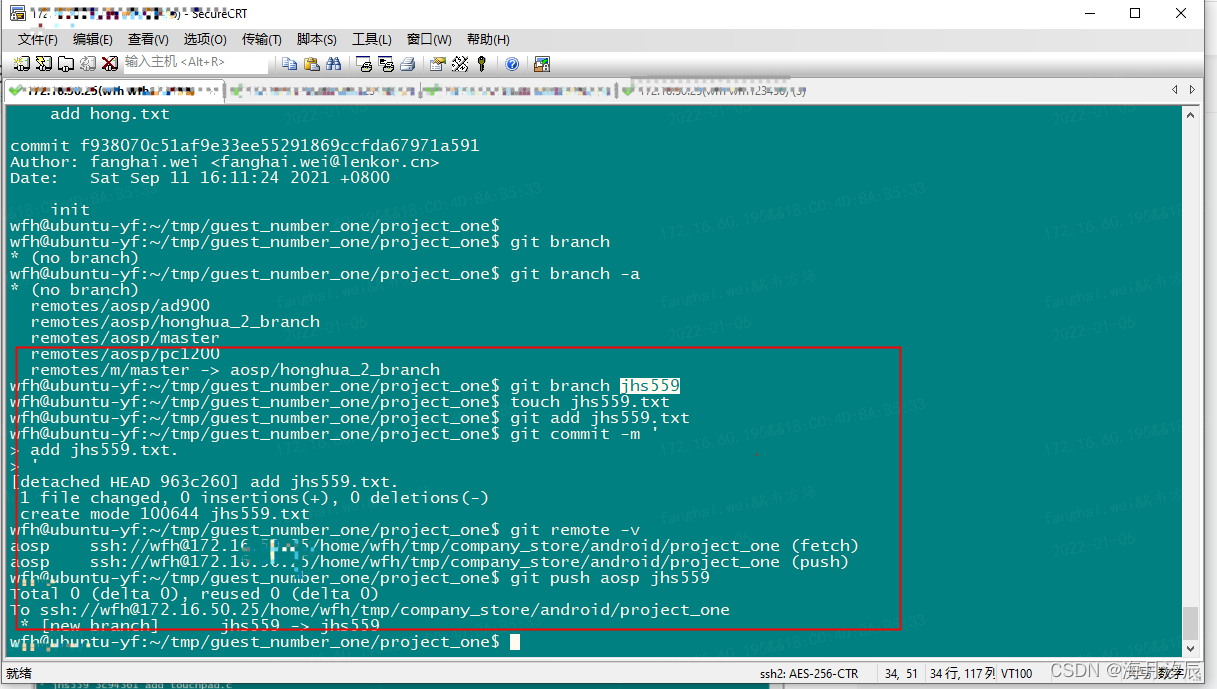Click highlighted text jhs559 in terminal

pyautogui.click(x=650, y=386)
